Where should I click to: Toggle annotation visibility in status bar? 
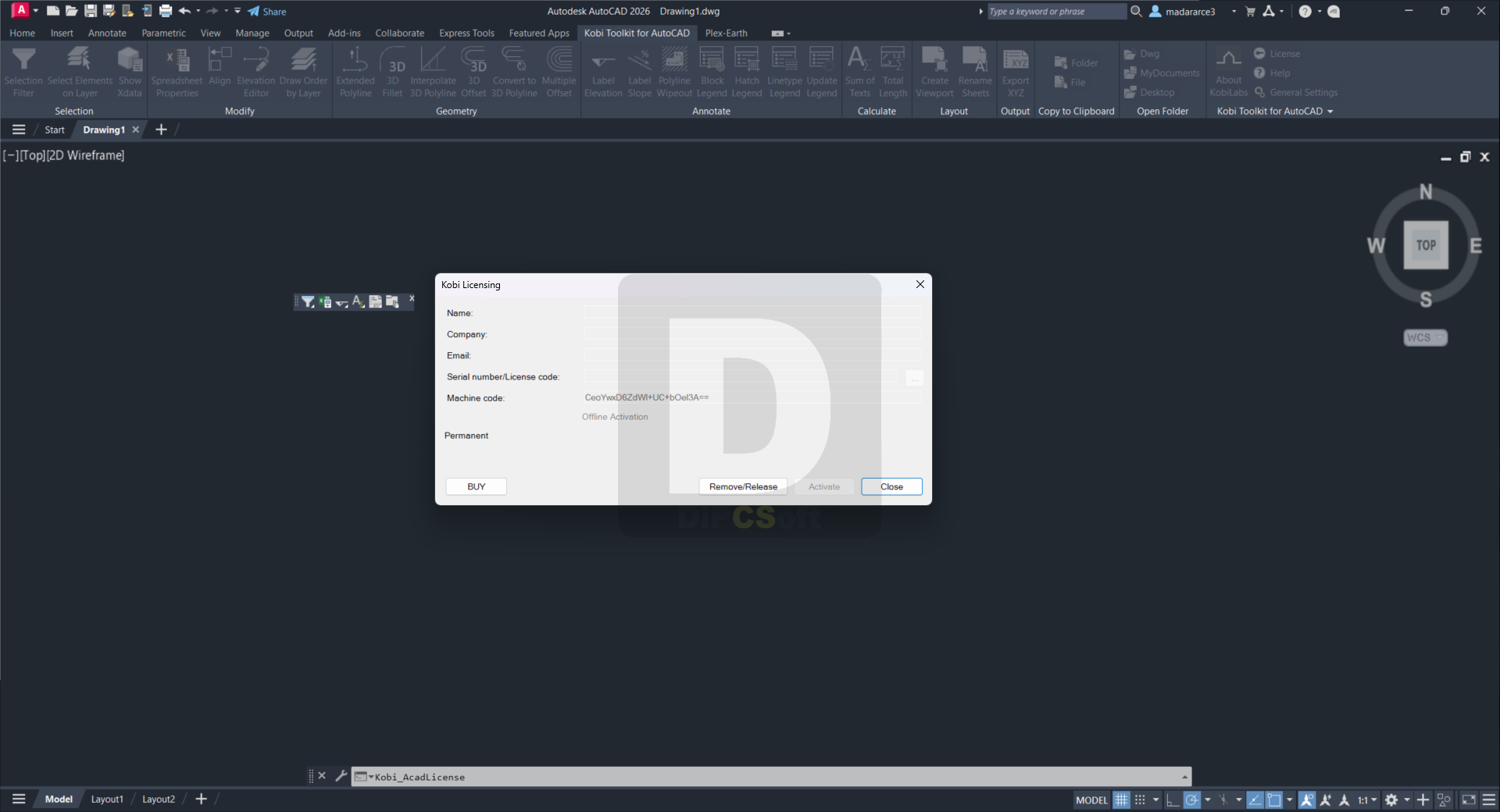(x=1307, y=800)
